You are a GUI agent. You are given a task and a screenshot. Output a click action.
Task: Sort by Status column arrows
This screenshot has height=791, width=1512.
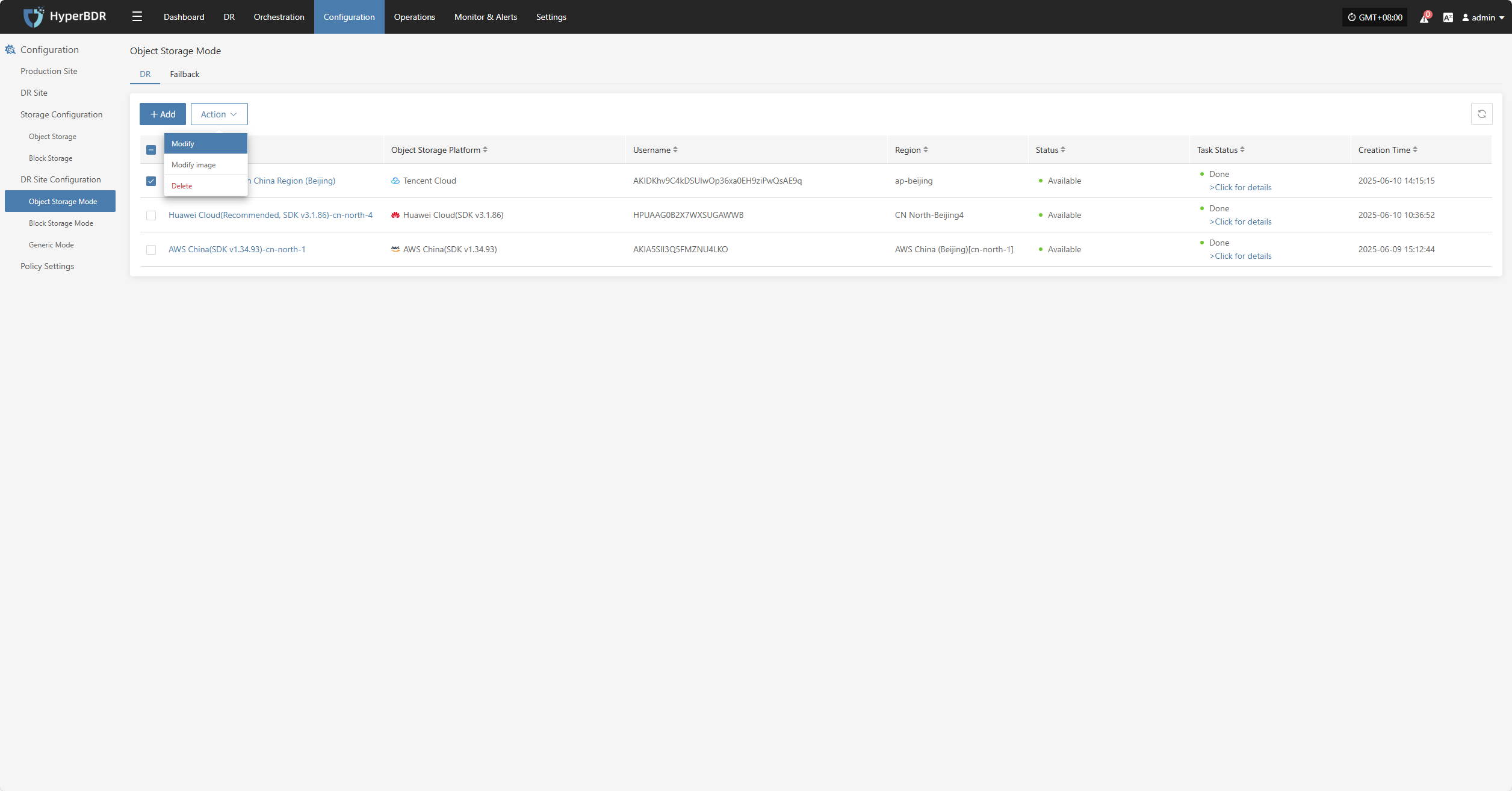tap(1063, 149)
